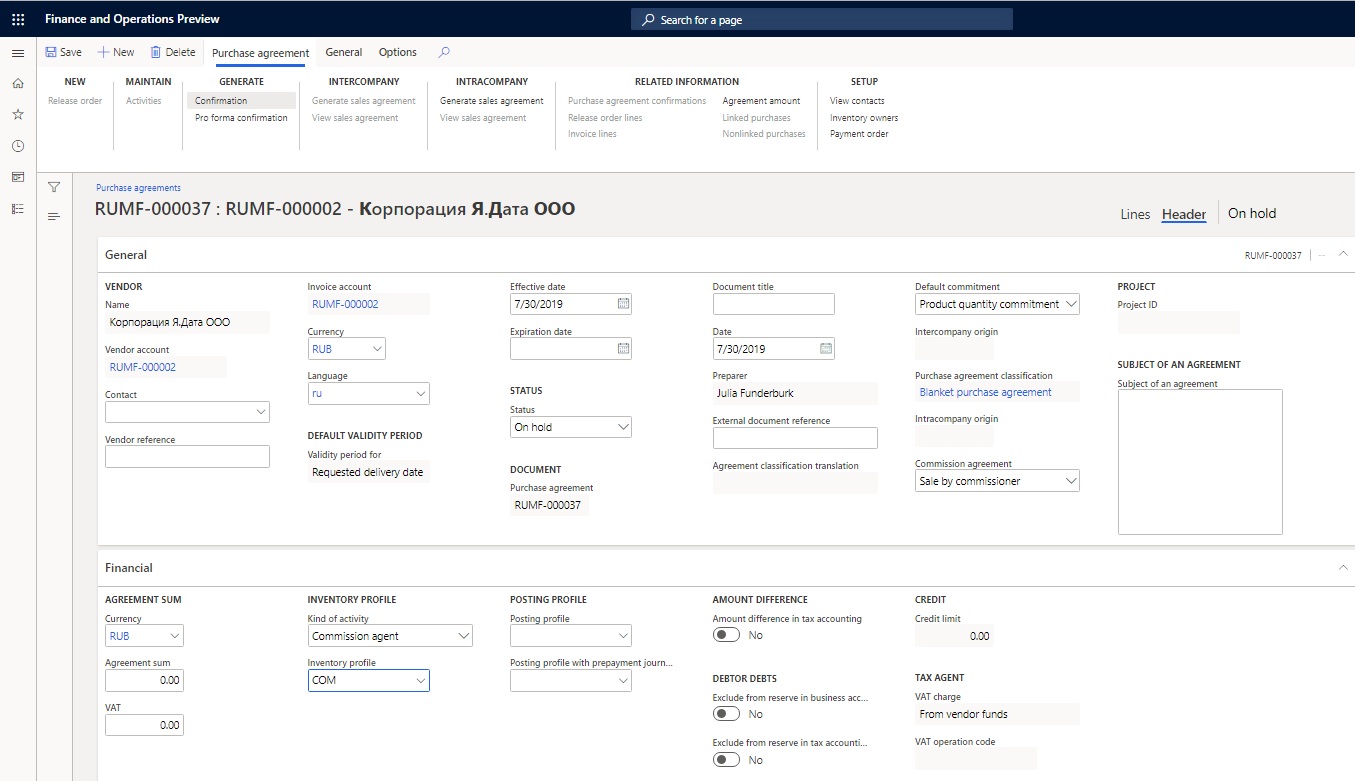Image resolution: width=1355 pixels, height=781 pixels.
Task: Create a New record
Action: pos(116,52)
